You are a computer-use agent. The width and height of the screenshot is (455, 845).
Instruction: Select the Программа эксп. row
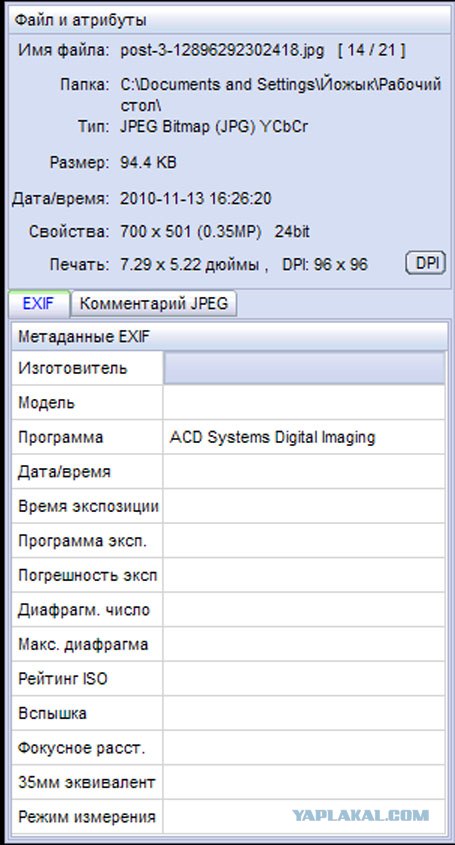pos(229,541)
